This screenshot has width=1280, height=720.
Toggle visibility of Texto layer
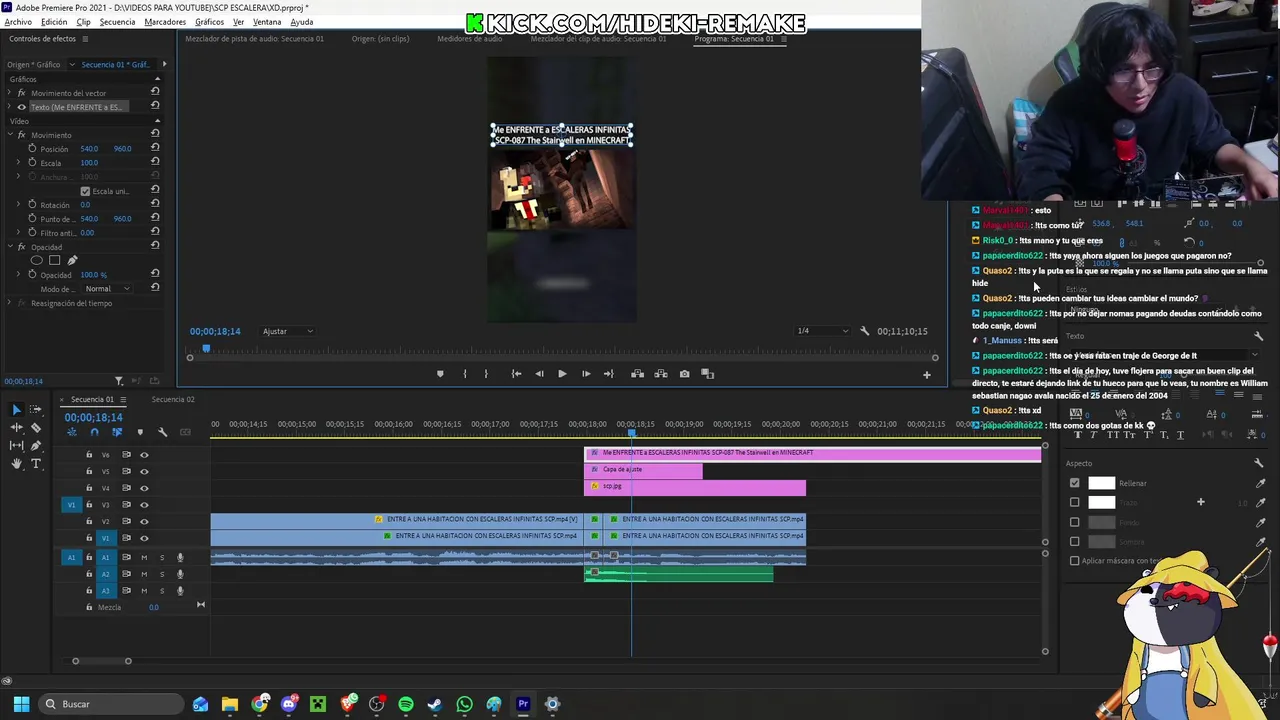point(21,107)
